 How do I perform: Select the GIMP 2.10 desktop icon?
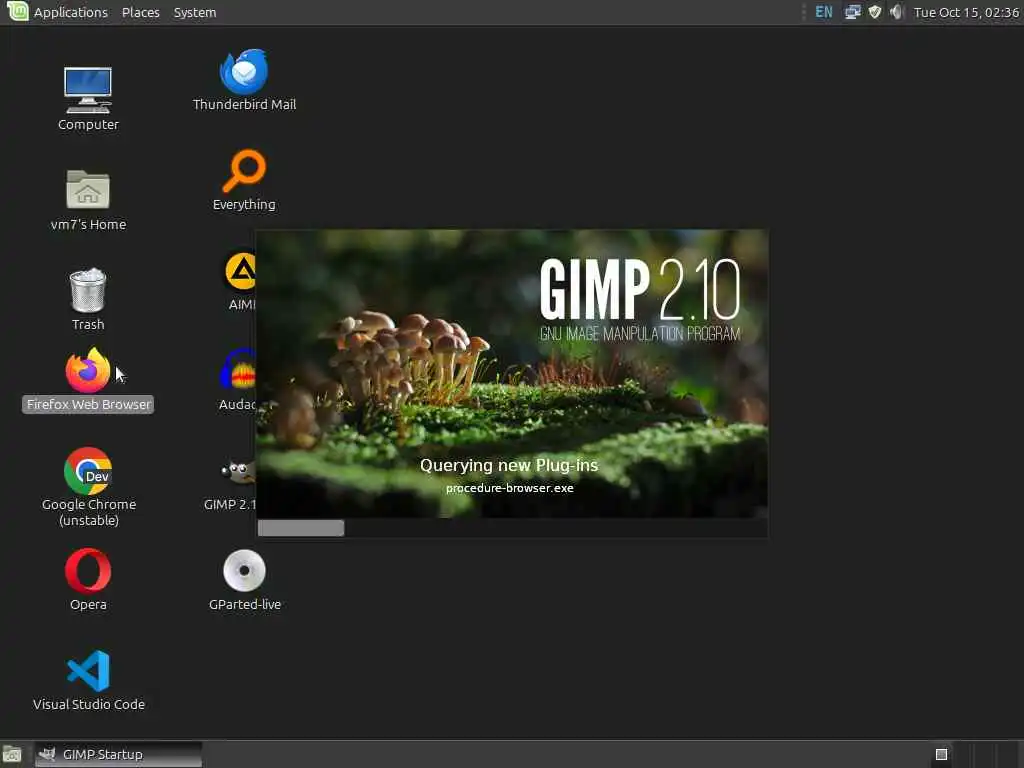pyautogui.click(x=238, y=471)
